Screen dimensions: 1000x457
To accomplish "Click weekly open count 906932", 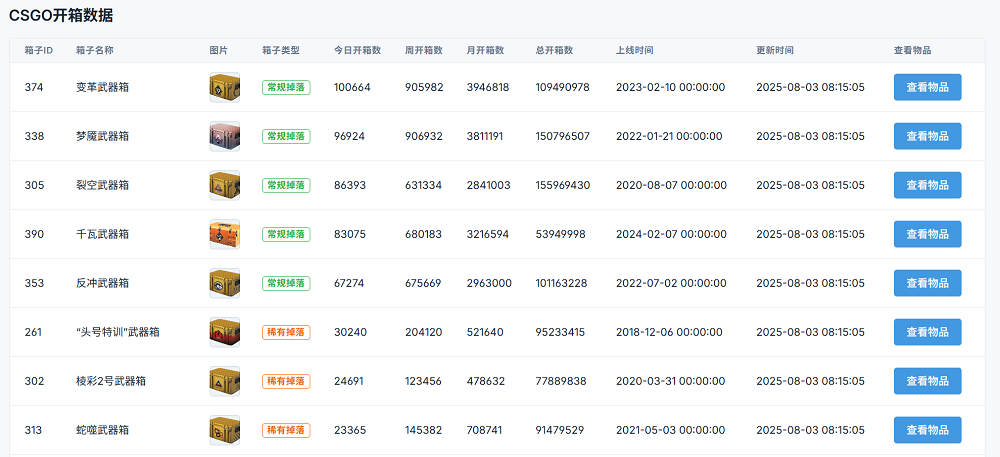I will (423, 136).
